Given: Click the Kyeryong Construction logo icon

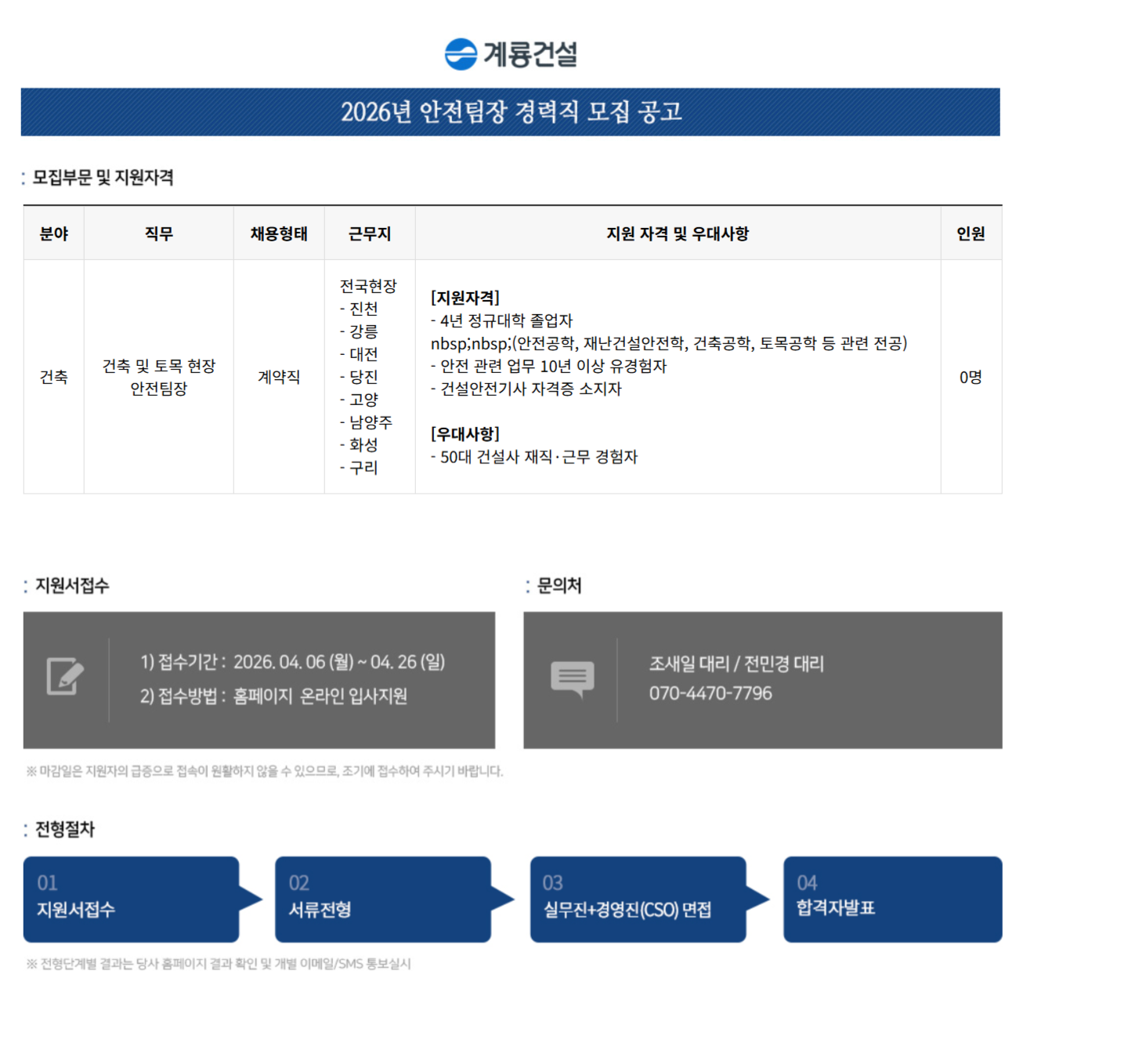Looking at the screenshot, I should 461,54.
